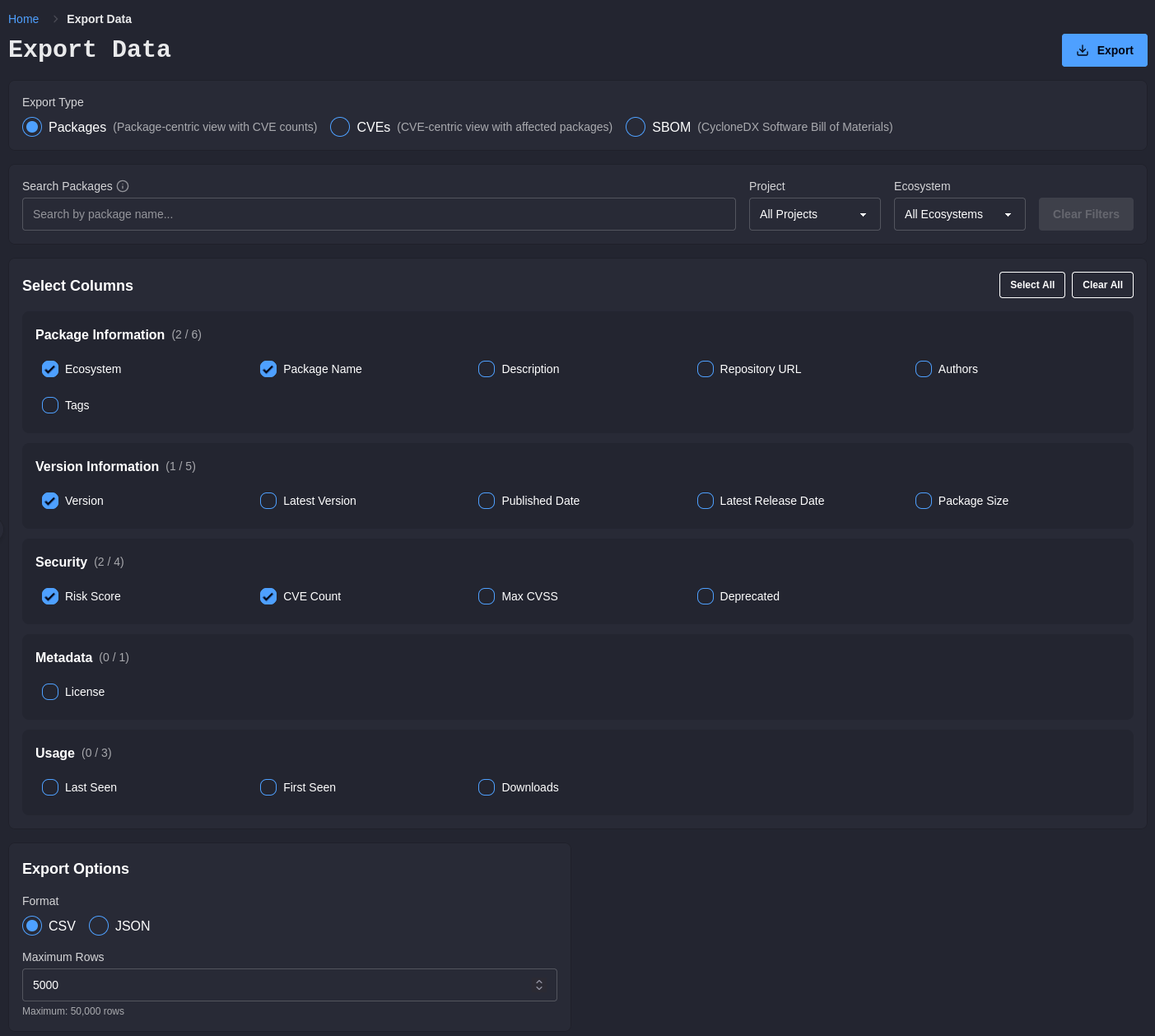1155x1036 pixels.
Task: Uncheck the Version column checkbox
Action: pos(50,501)
